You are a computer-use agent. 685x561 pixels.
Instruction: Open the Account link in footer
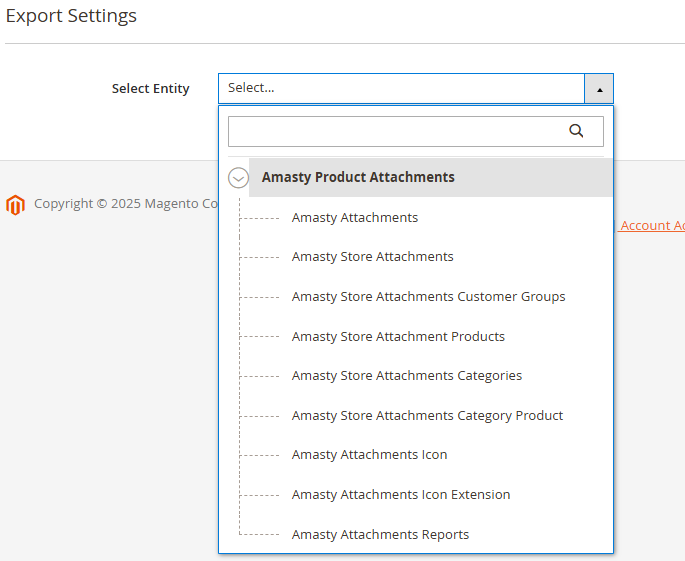click(651, 225)
